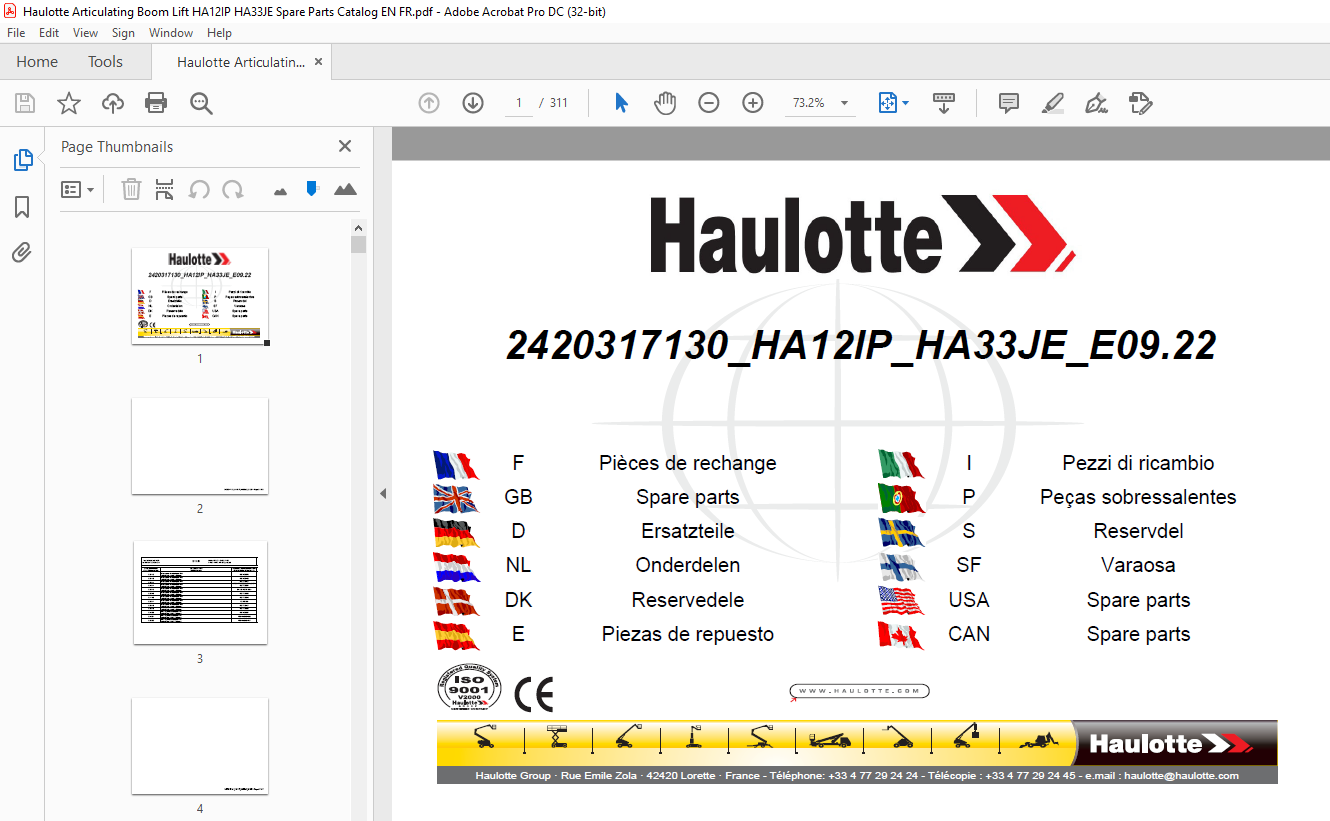Open the Attachments paperclip panel
The height and width of the screenshot is (821, 1330).
(x=22, y=252)
